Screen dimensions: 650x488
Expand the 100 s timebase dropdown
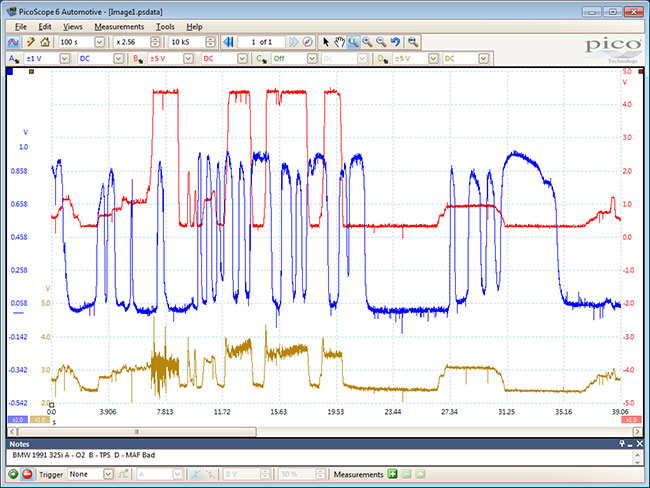99,42
